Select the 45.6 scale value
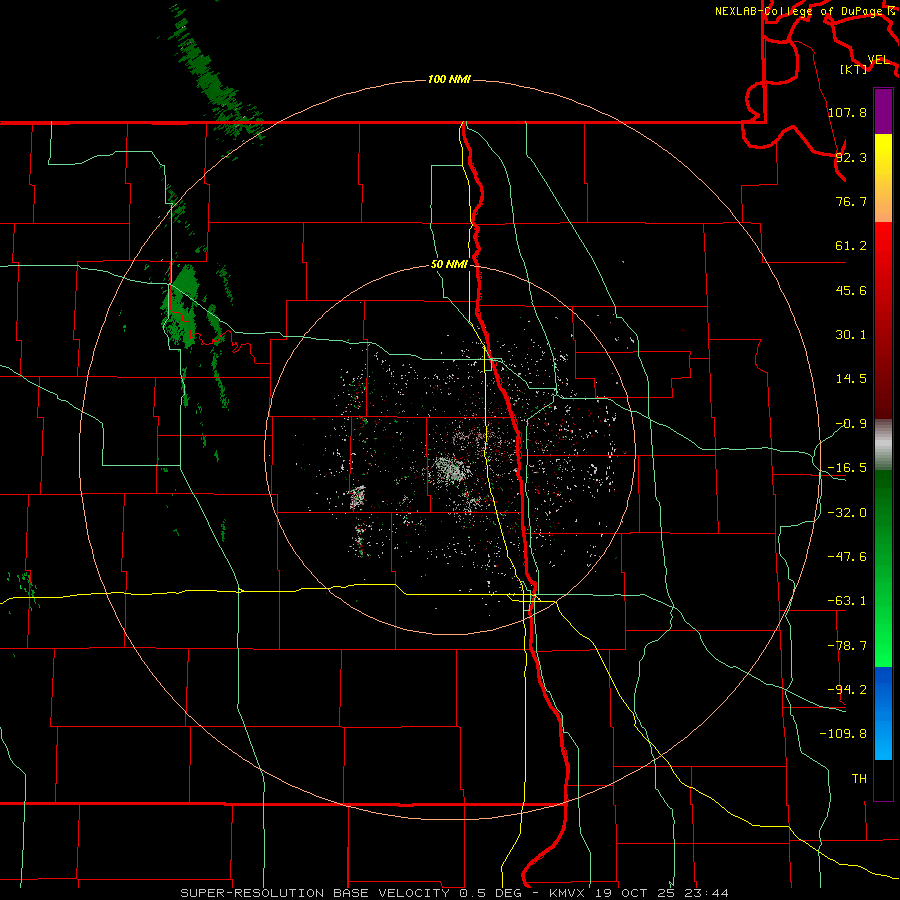 tap(851, 290)
